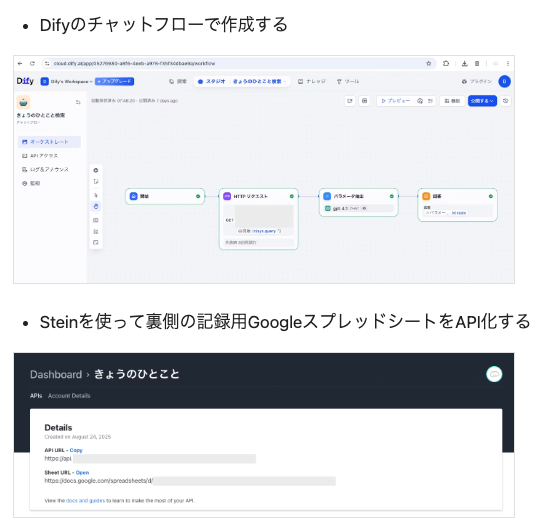This screenshot has width=539, height=532.
Task: Click Dashboard breadcrumb in Stein
Action: click(x=56, y=374)
